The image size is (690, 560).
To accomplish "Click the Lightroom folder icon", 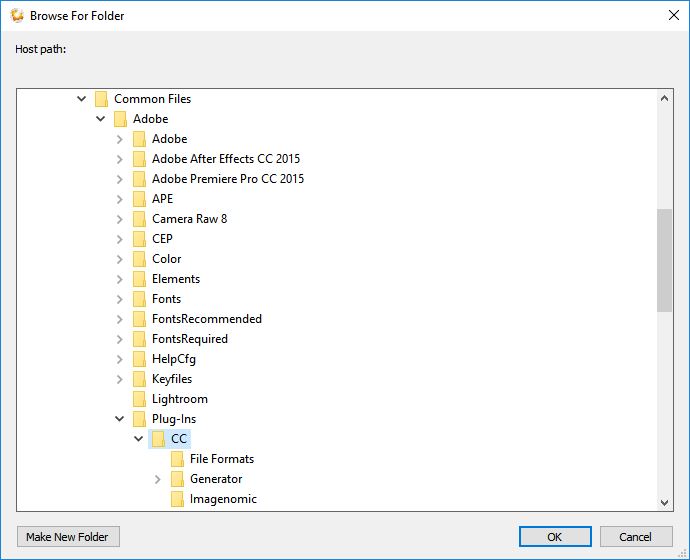I will pos(139,399).
